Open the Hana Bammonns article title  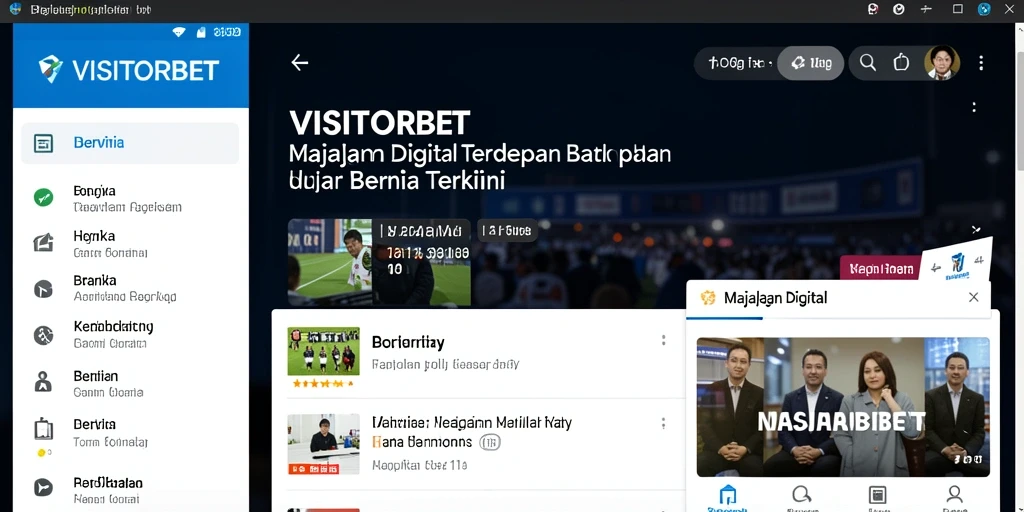(472, 432)
